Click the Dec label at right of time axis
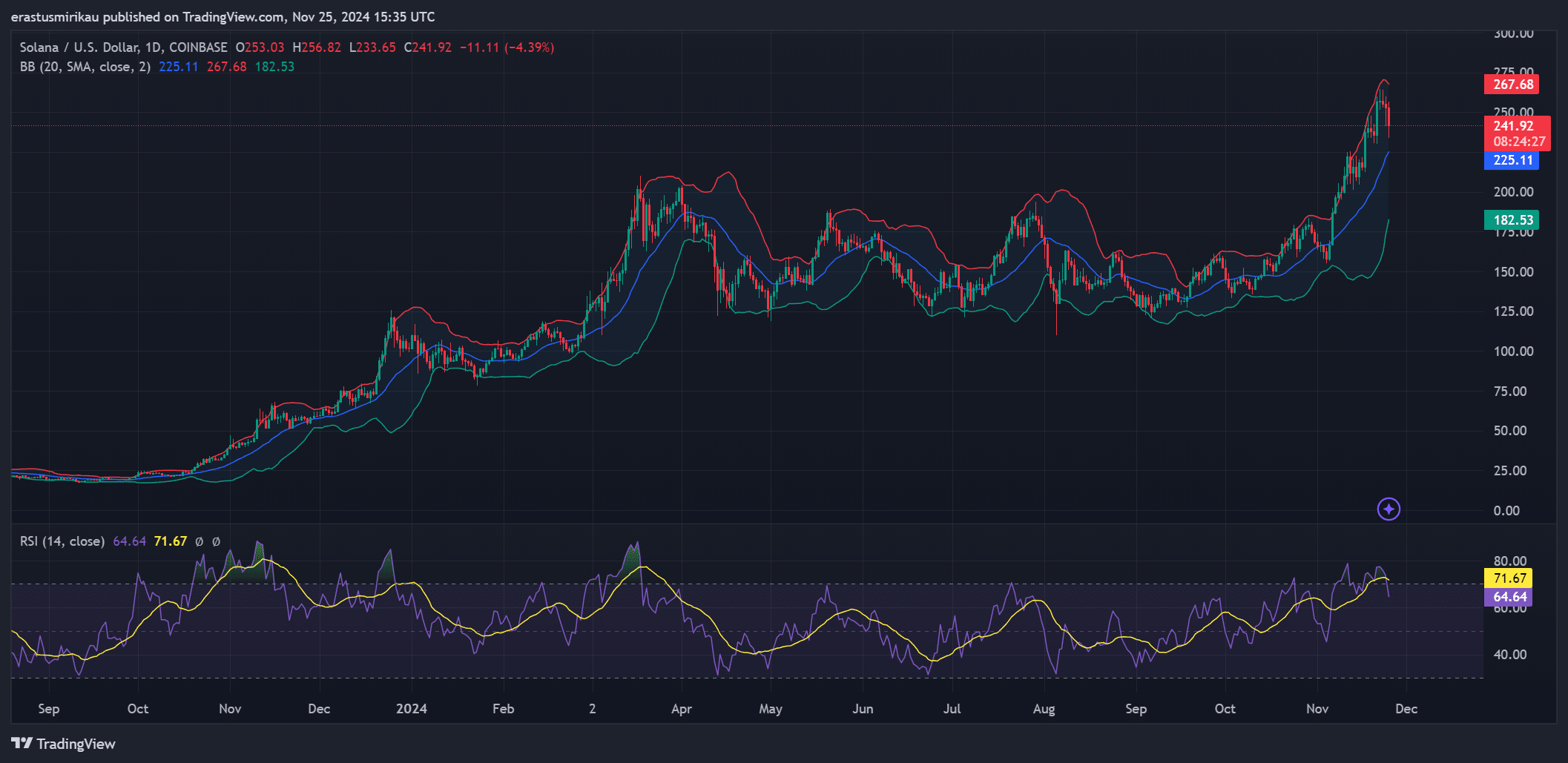The image size is (1568, 763). 1406,709
